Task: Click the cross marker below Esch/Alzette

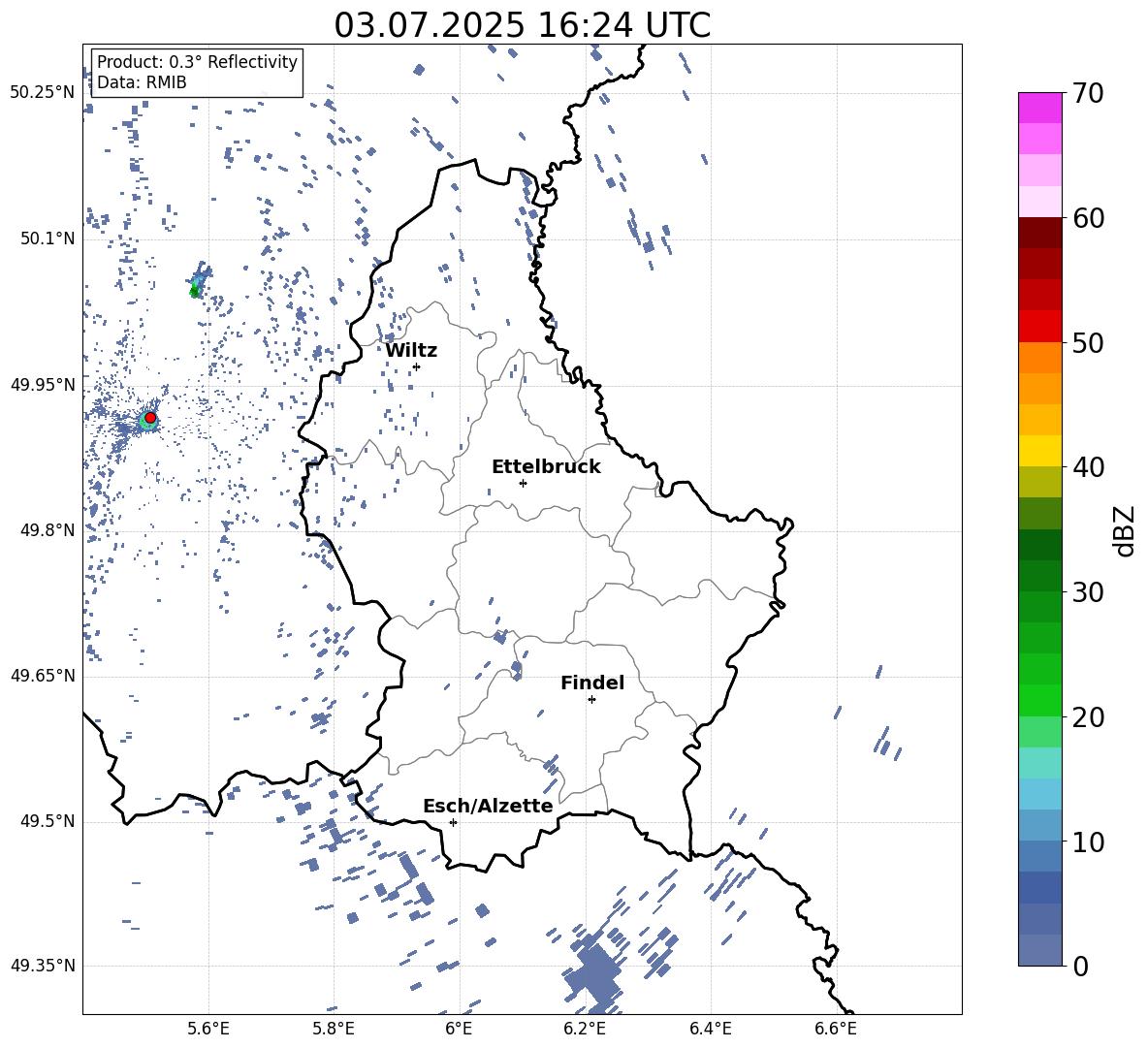Action: pyautogui.click(x=453, y=822)
